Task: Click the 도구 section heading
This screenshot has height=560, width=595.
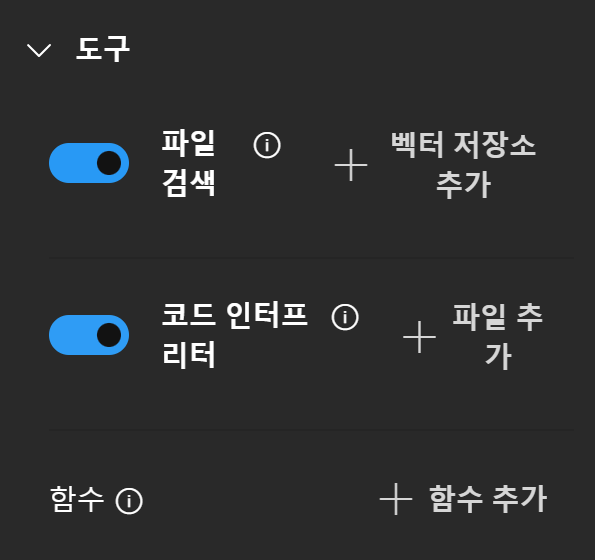Action: [x=103, y=49]
